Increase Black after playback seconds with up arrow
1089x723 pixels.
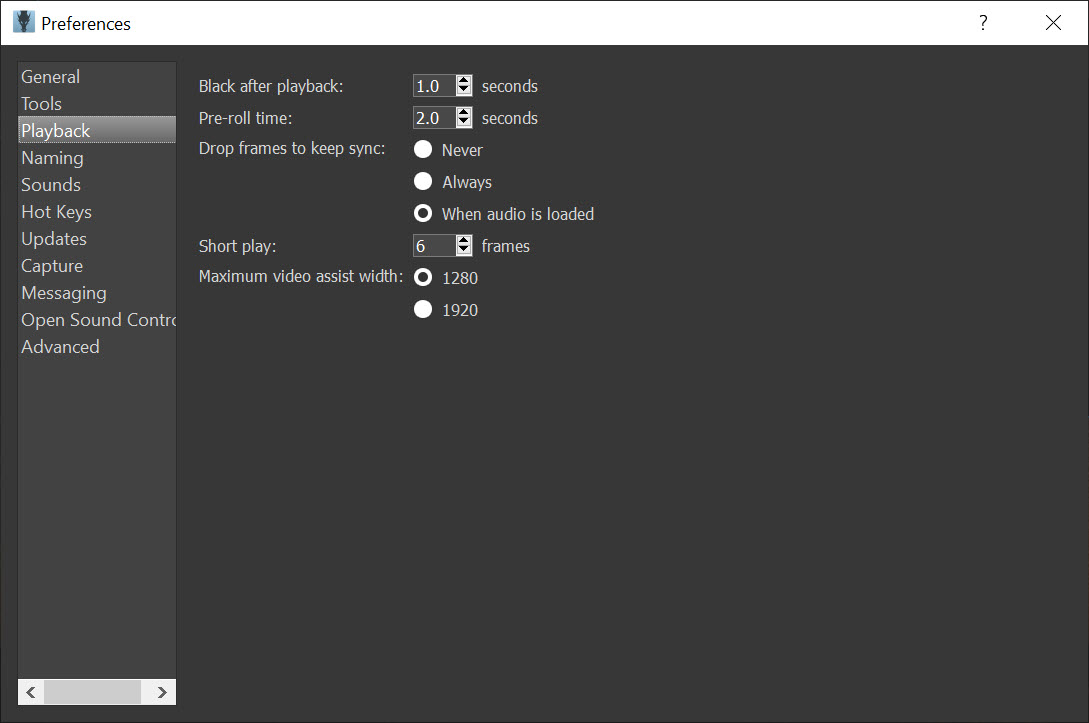pyautogui.click(x=464, y=81)
